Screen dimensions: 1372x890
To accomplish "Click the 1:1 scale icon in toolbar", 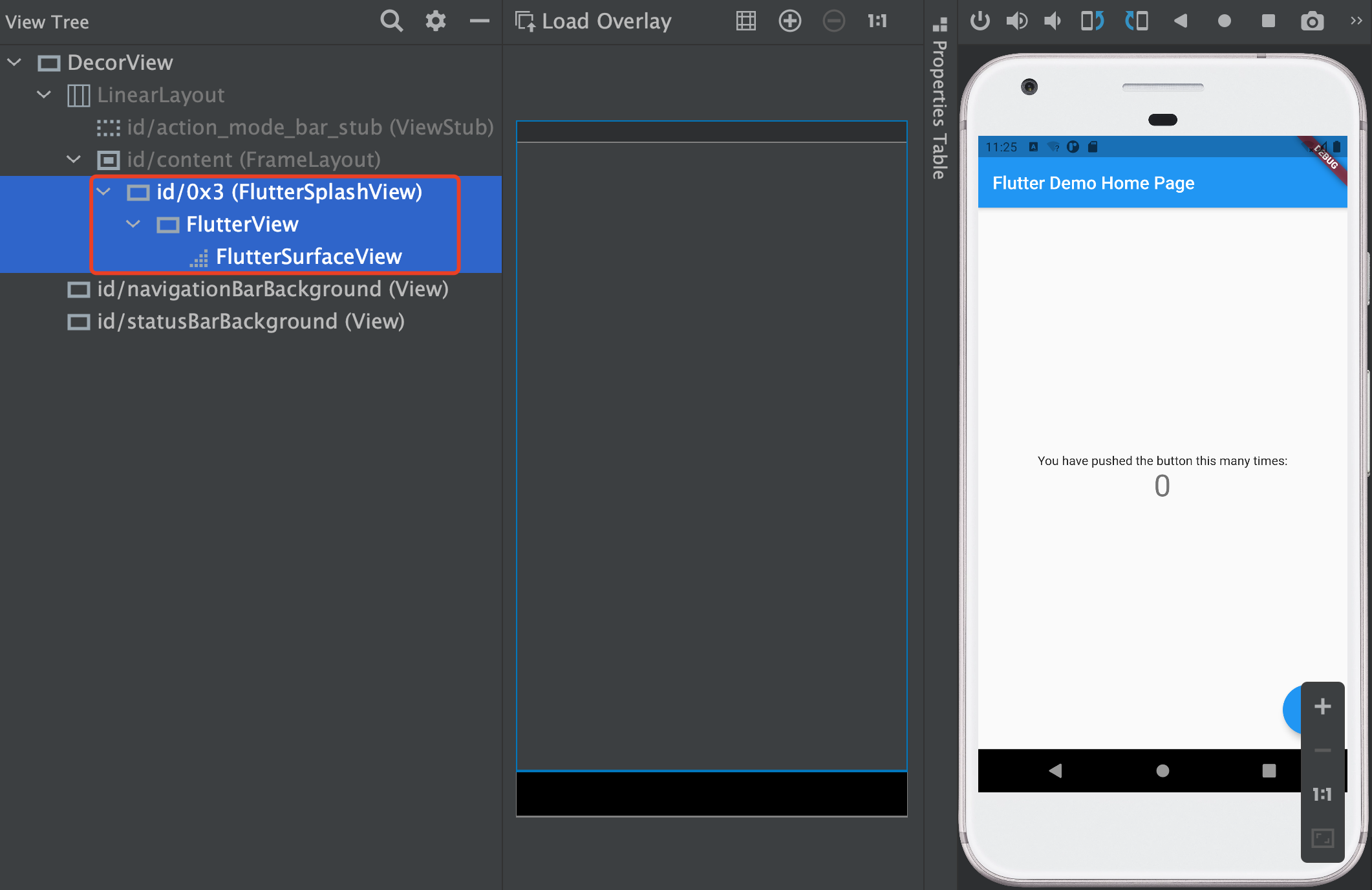I will [x=876, y=19].
